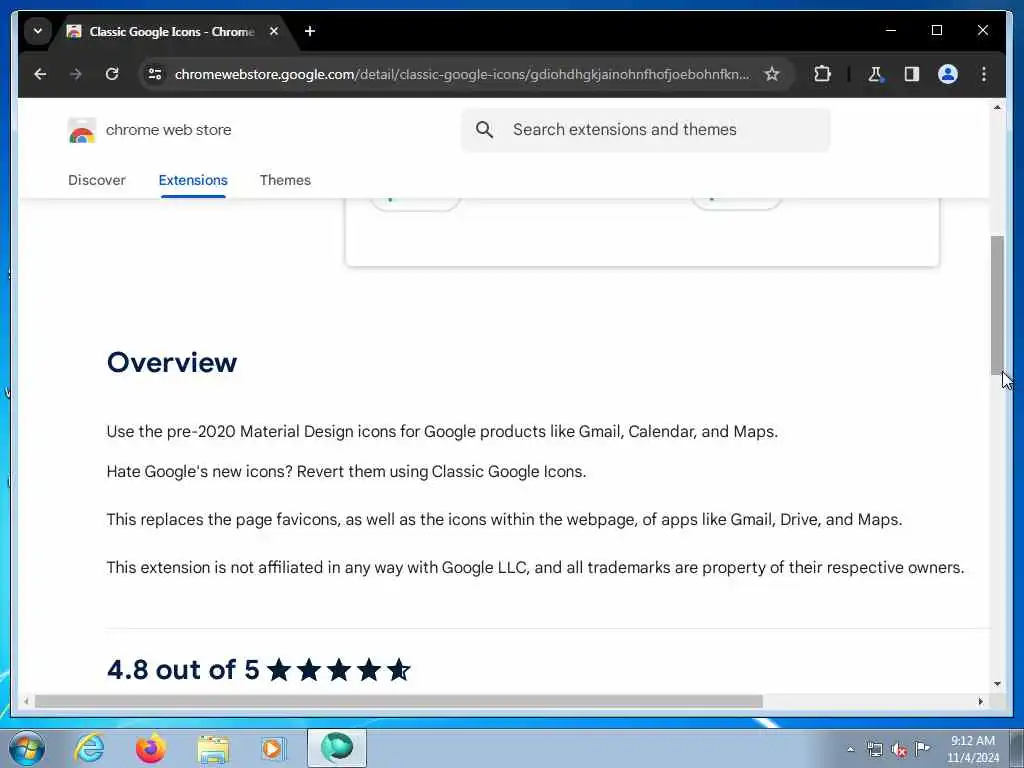This screenshot has width=1024, height=768.
Task: Open the muted volume tray icon
Action: tap(899, 749)
